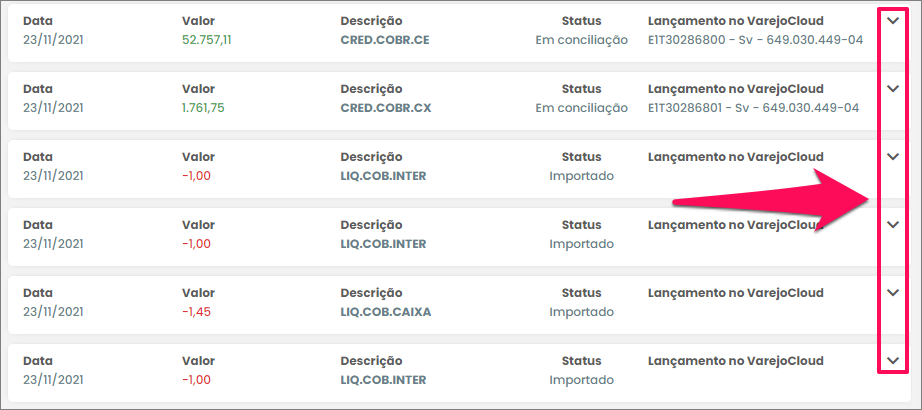Click Em conciliação status of CRED.COBR.CX
This screenshot has height=410, width=922.
581,108
